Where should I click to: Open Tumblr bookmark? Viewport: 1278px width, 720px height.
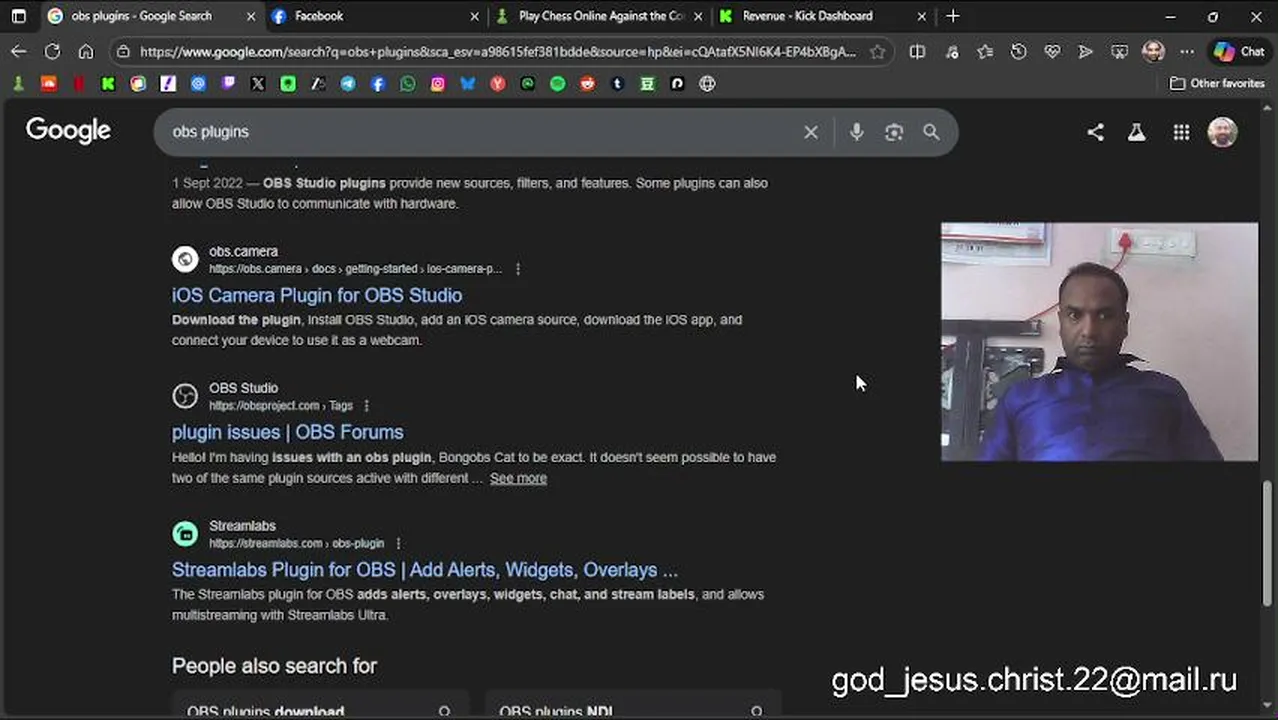[617, 84]
